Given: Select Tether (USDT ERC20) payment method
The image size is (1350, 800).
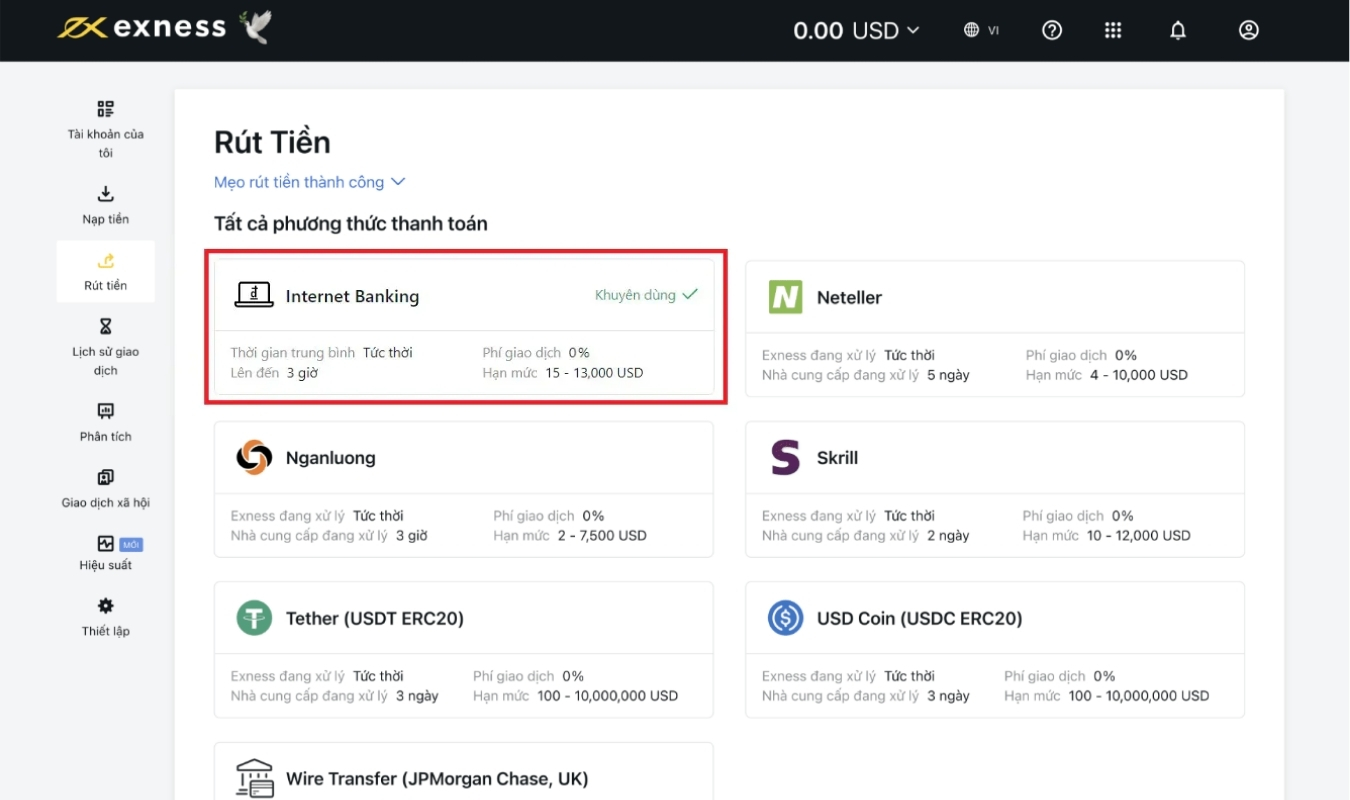Looking at the screenshot, I should [x=464, y=650].
